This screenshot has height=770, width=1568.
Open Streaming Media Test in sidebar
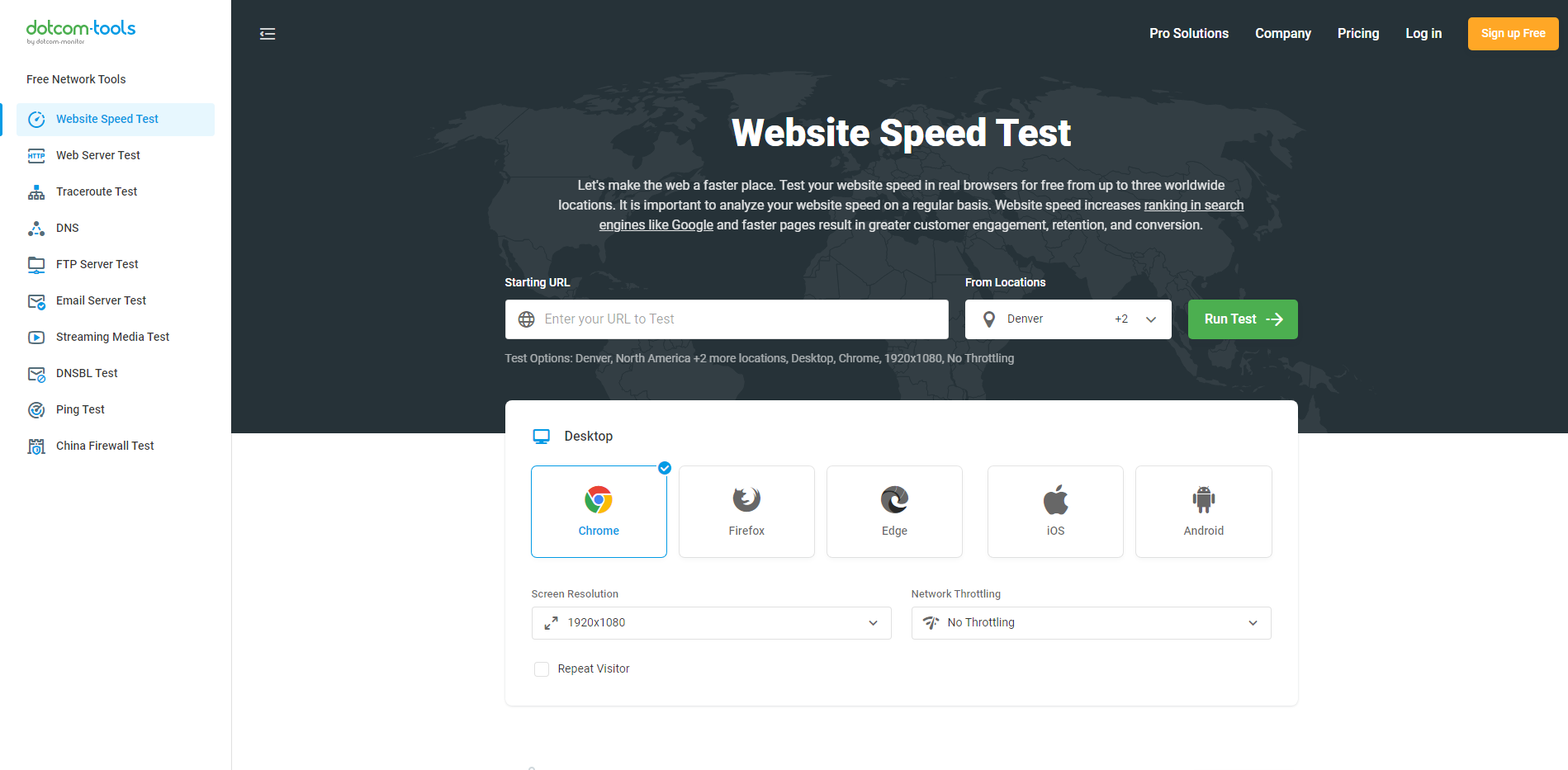[116, 338]
